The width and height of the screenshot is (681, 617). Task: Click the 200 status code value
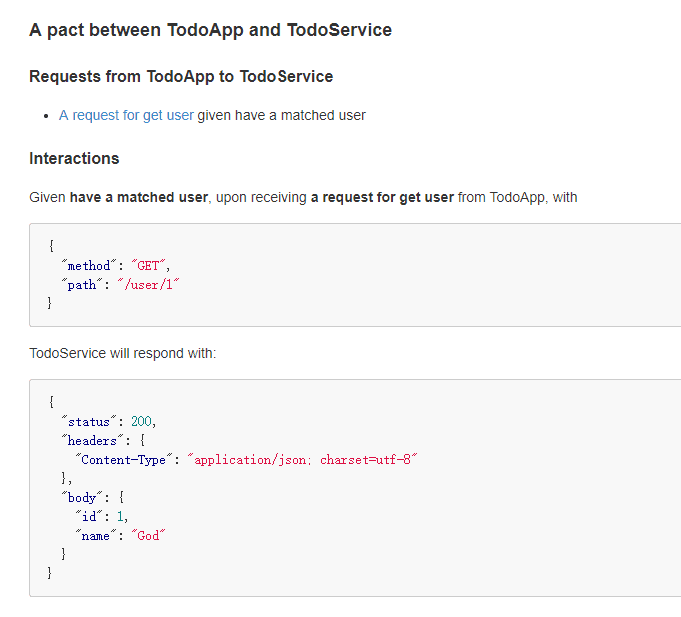[x=143, y=421]
